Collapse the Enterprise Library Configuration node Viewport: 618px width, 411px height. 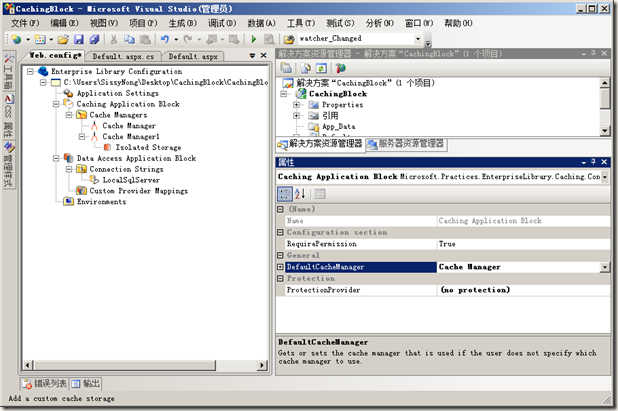(x=30, y=71)
